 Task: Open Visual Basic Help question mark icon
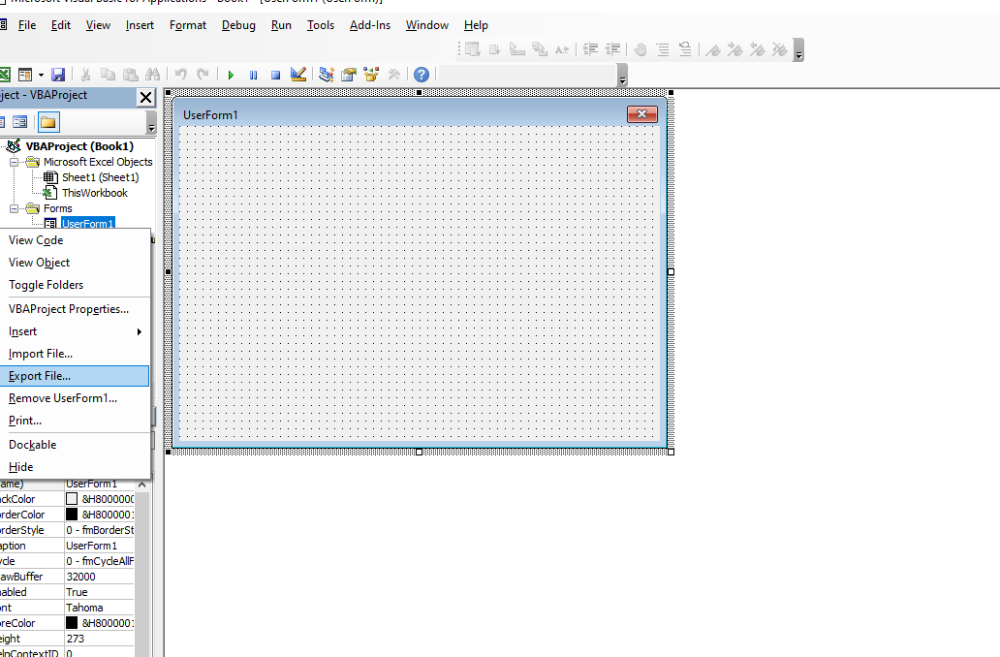(421, 75)
